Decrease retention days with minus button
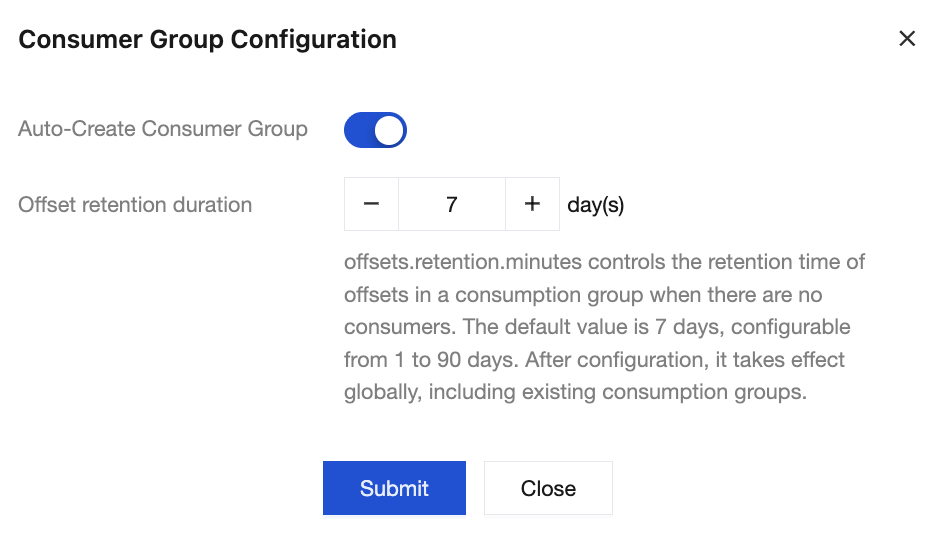The width and height of the screenshot is (944, 536). coord(371,204)
